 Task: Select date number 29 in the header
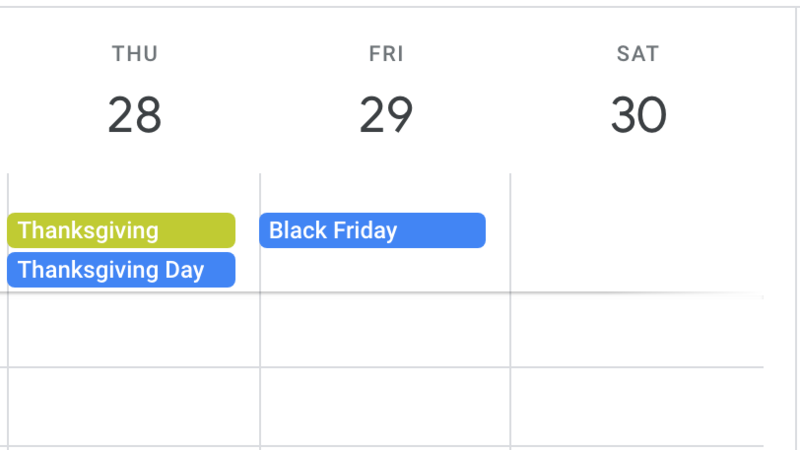386,116
